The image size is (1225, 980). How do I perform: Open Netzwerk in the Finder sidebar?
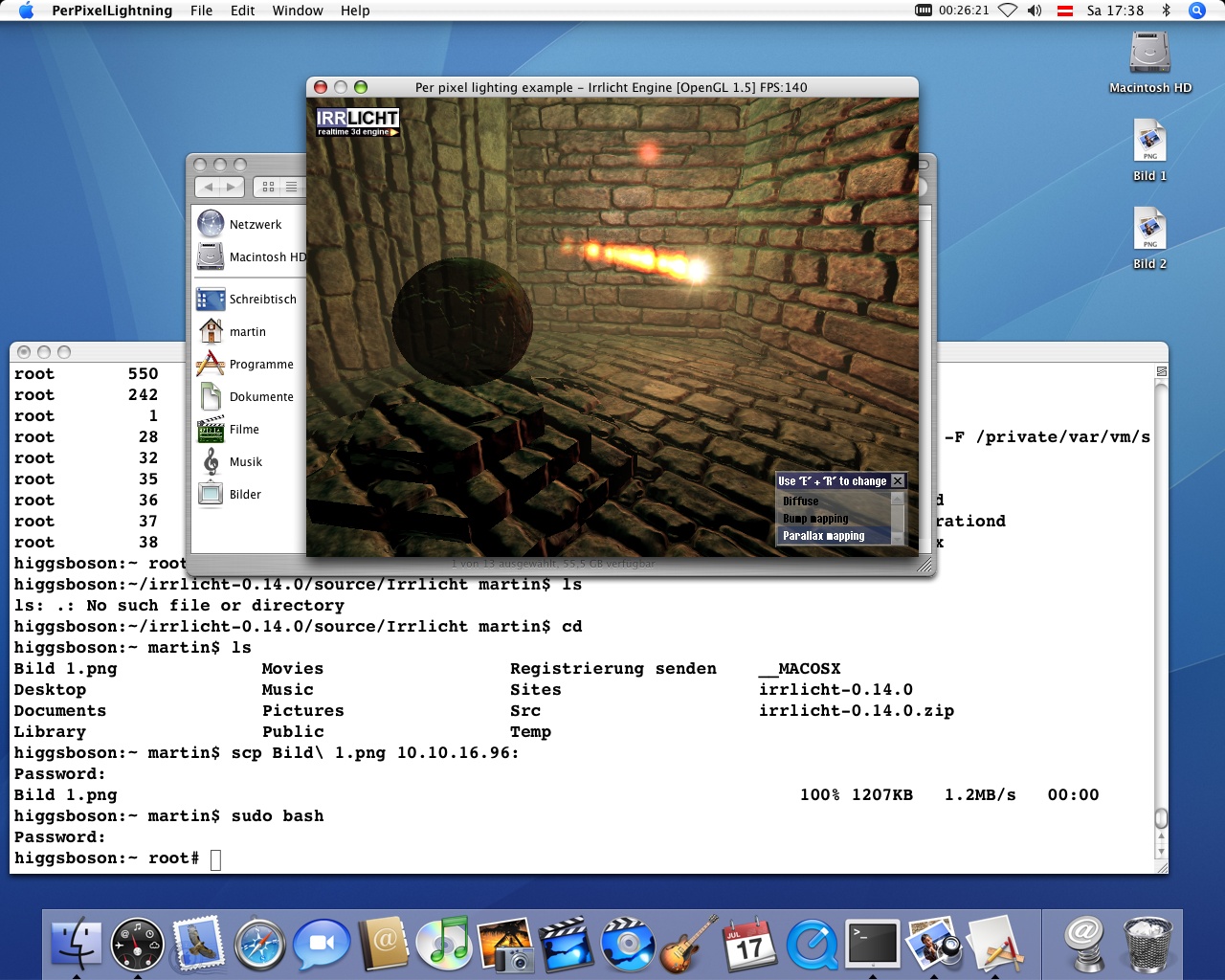click(x=255, y=225)
